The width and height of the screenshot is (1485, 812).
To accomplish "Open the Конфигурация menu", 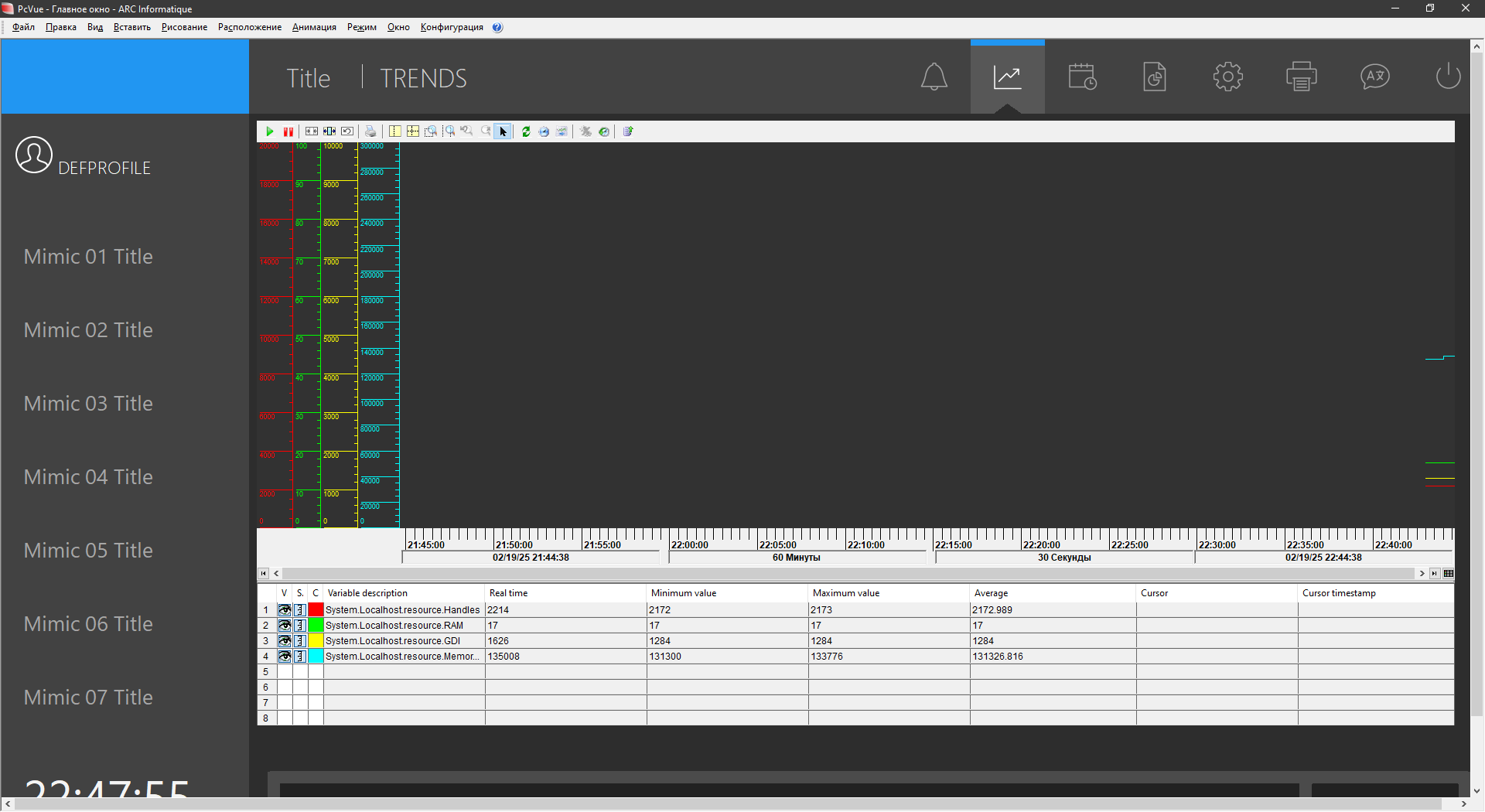I will click(452, 27).
